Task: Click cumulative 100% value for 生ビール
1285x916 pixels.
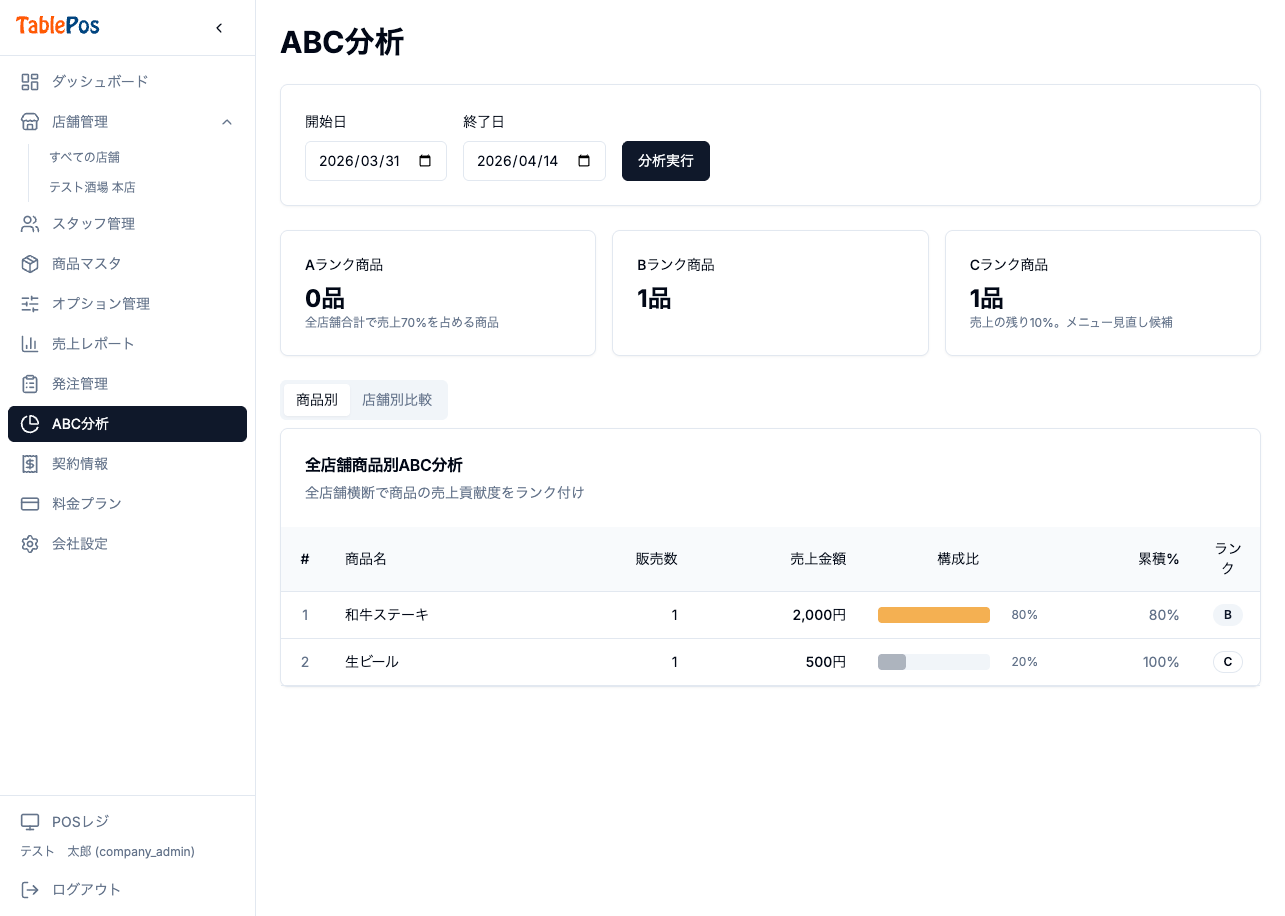Action: click(1161, 662)
